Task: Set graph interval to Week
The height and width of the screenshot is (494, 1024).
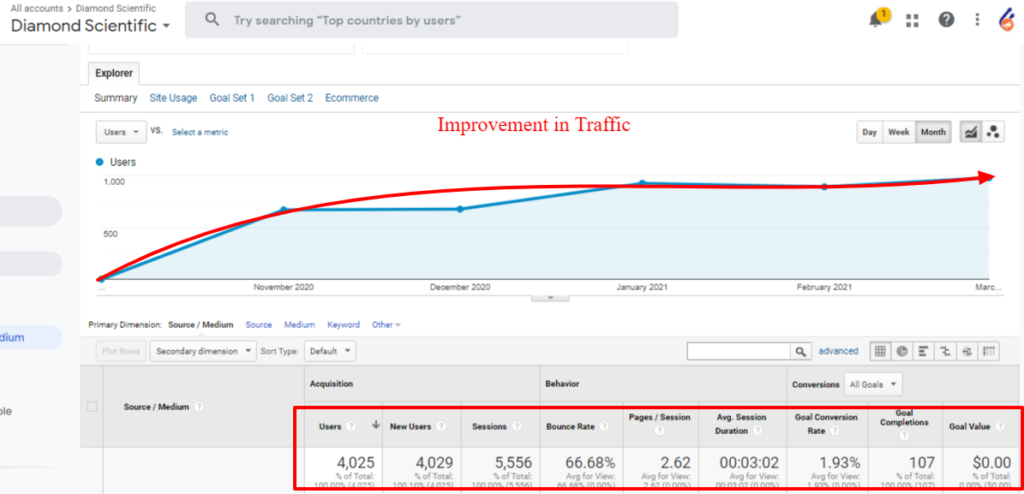Action: pos(899,132)
